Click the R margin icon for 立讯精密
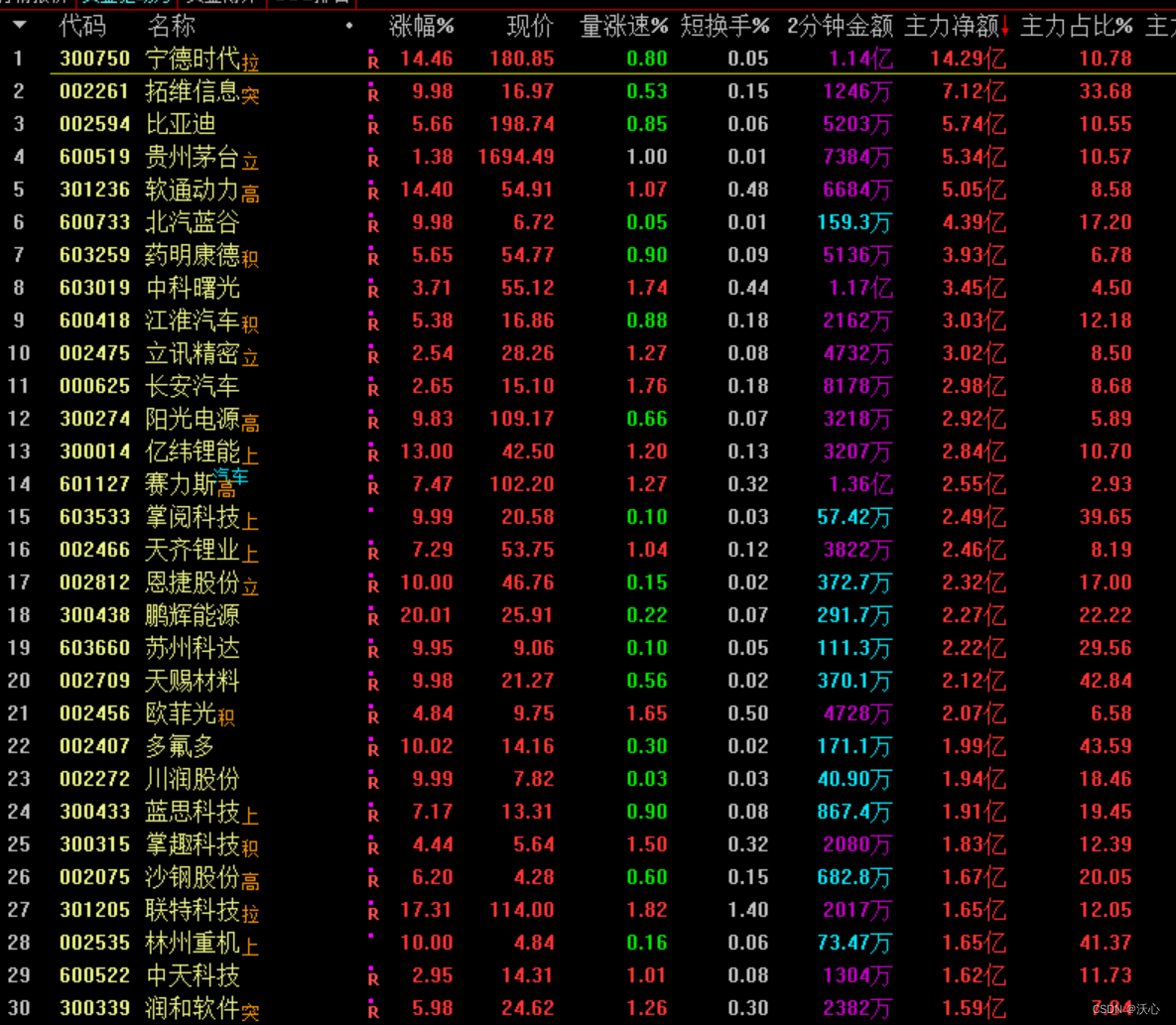The width and height of the screenshot is (1176, 1025). pyautogui.click(x=373, y=355)
